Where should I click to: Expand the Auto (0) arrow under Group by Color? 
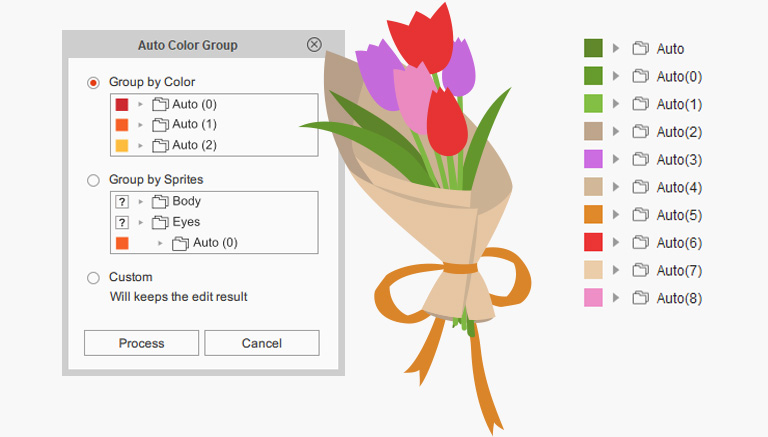141,104
